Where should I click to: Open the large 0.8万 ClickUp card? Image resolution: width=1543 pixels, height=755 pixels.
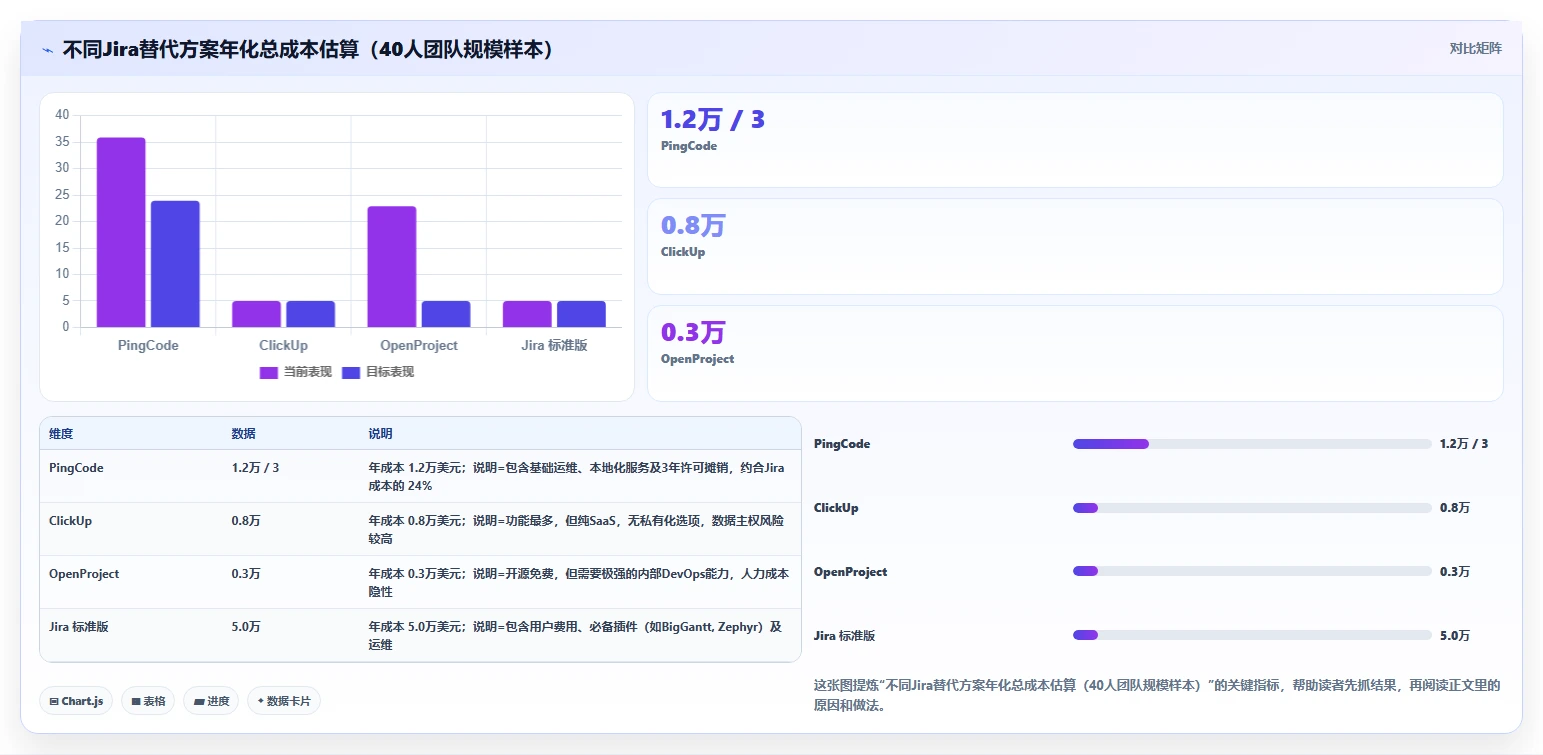tap(1075, 246)
